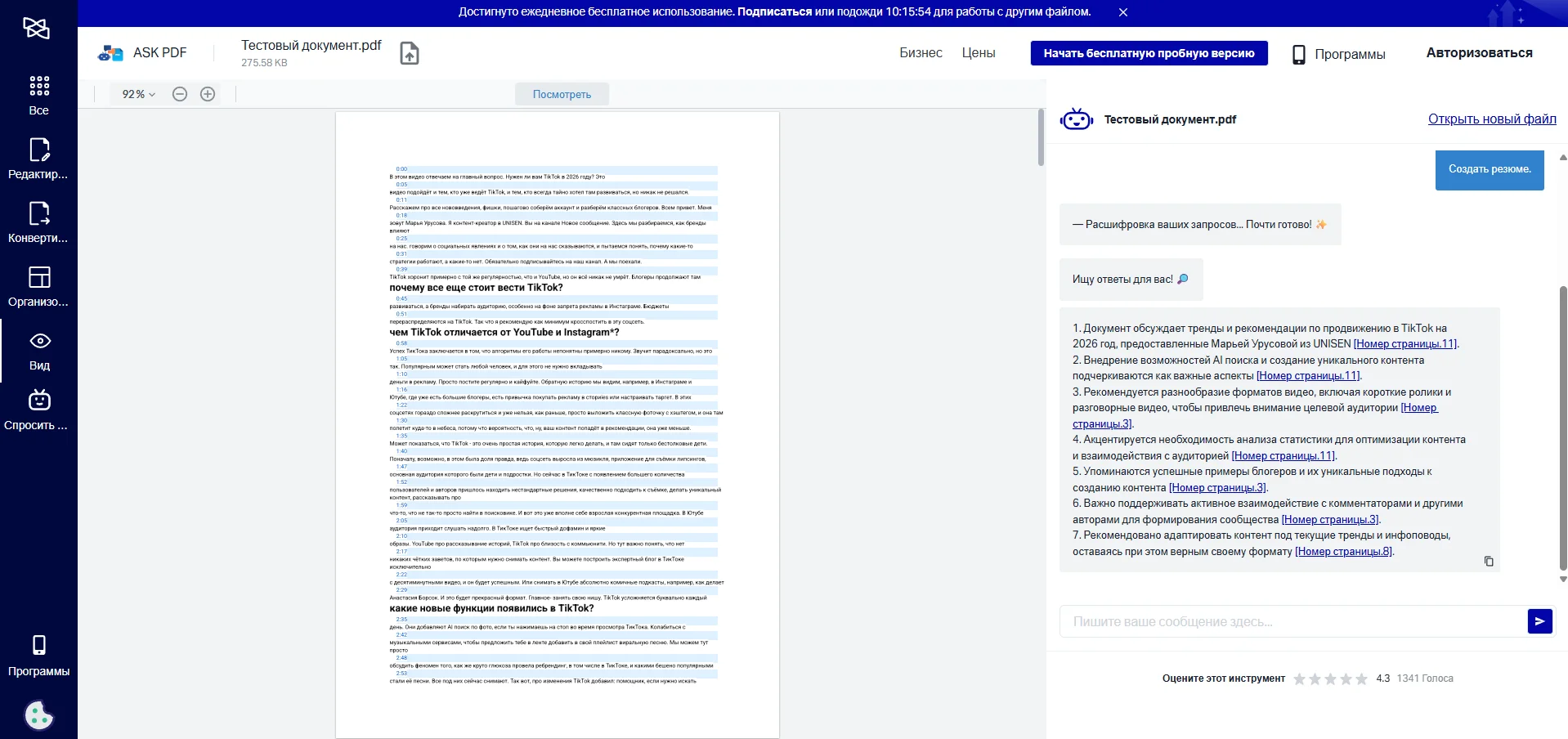Click the chat message input field

click(x=1292, y=621)
